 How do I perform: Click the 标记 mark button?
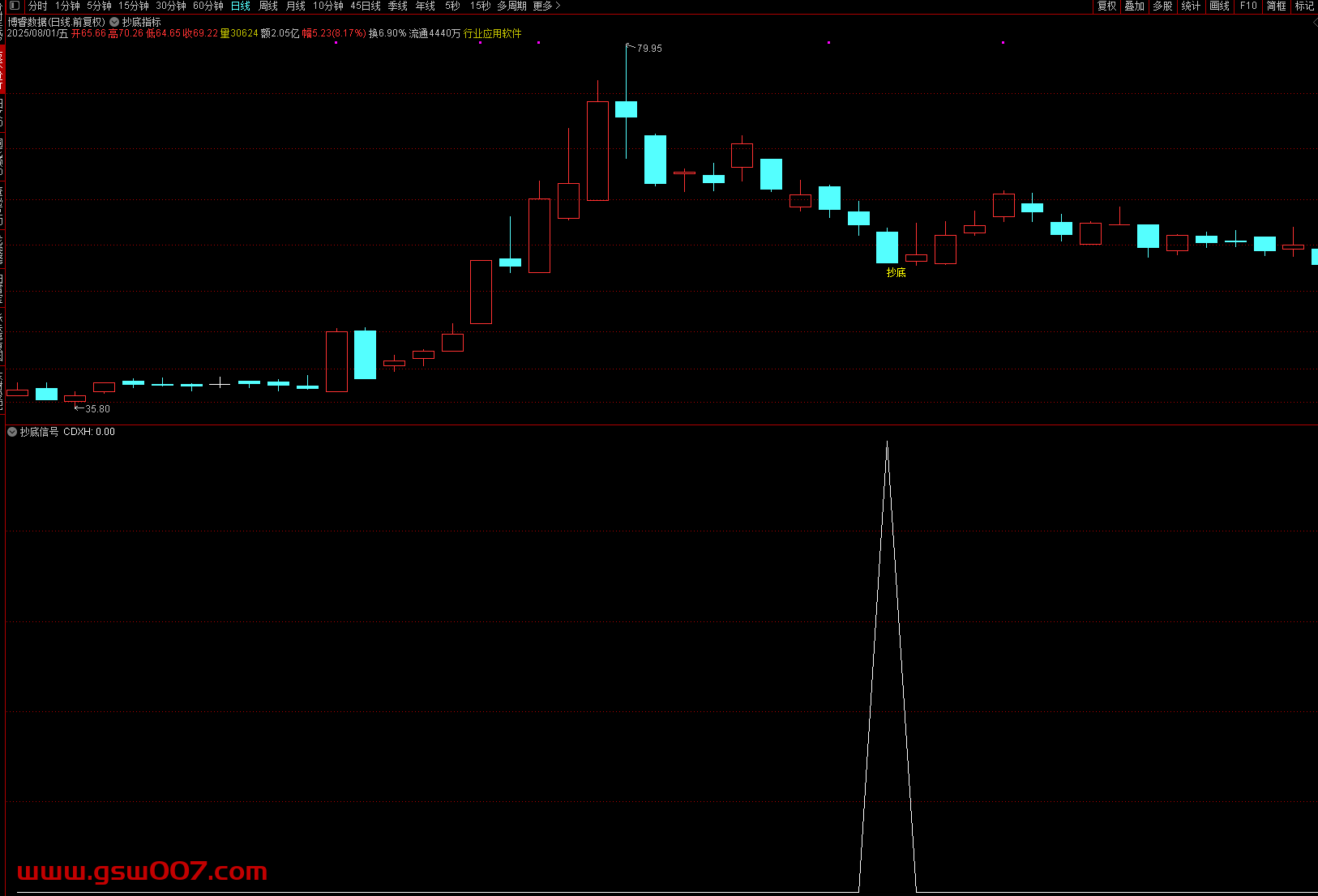pyautogui.click(x=1304, y=6)
